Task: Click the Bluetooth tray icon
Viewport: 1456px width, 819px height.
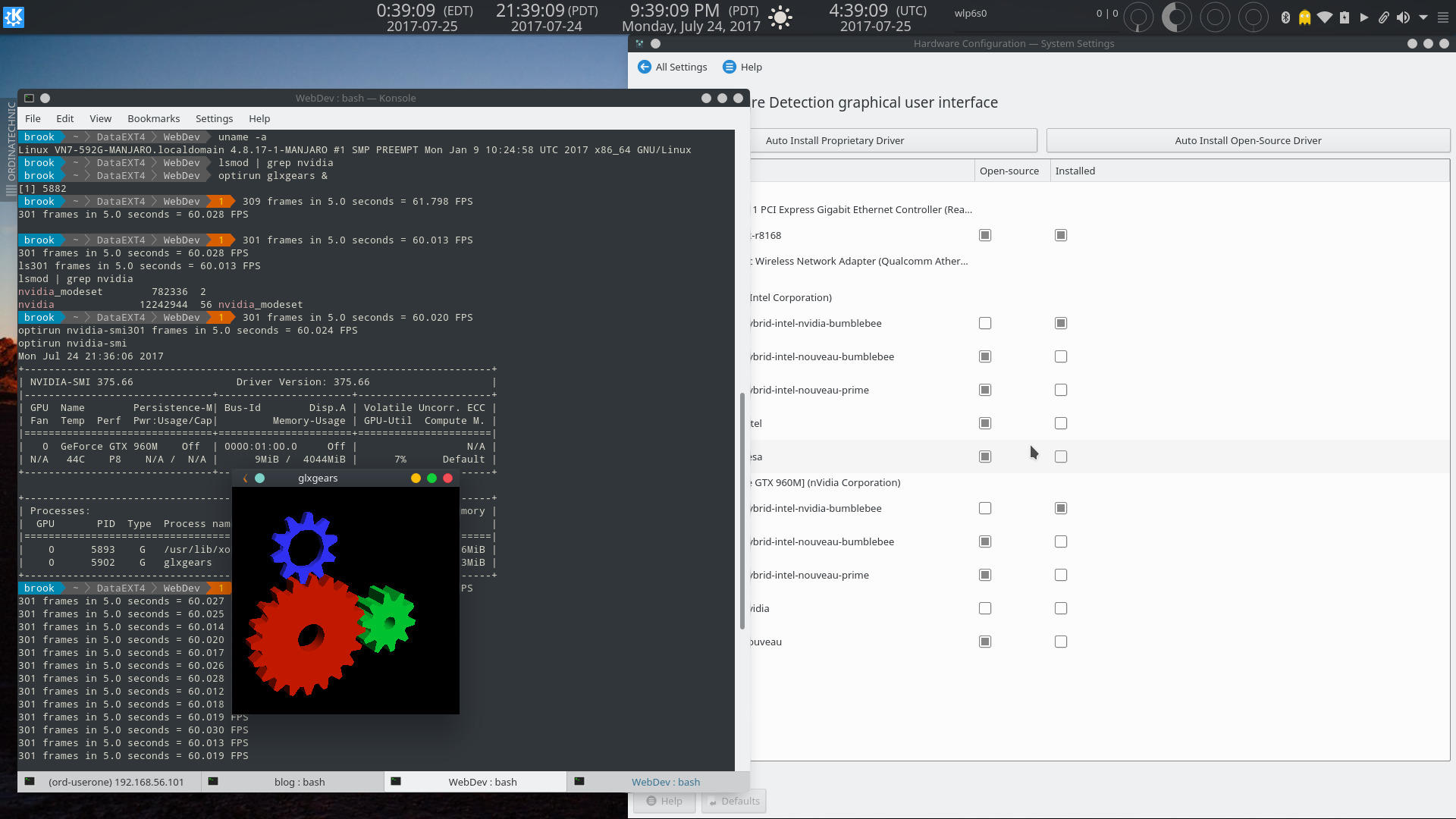Action: click(x=1285, y=17)
